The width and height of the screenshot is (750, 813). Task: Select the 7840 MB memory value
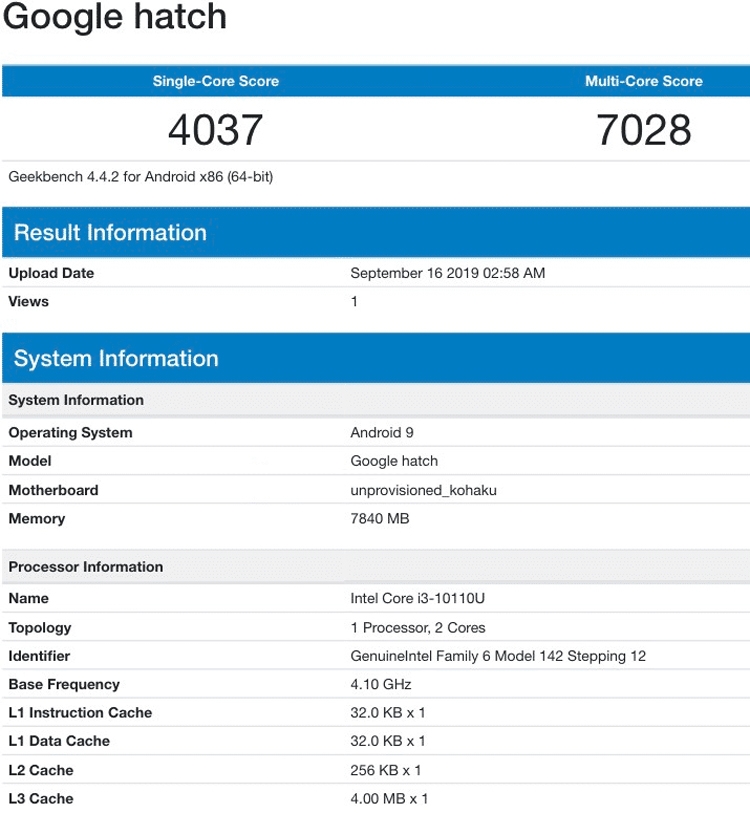380,518
